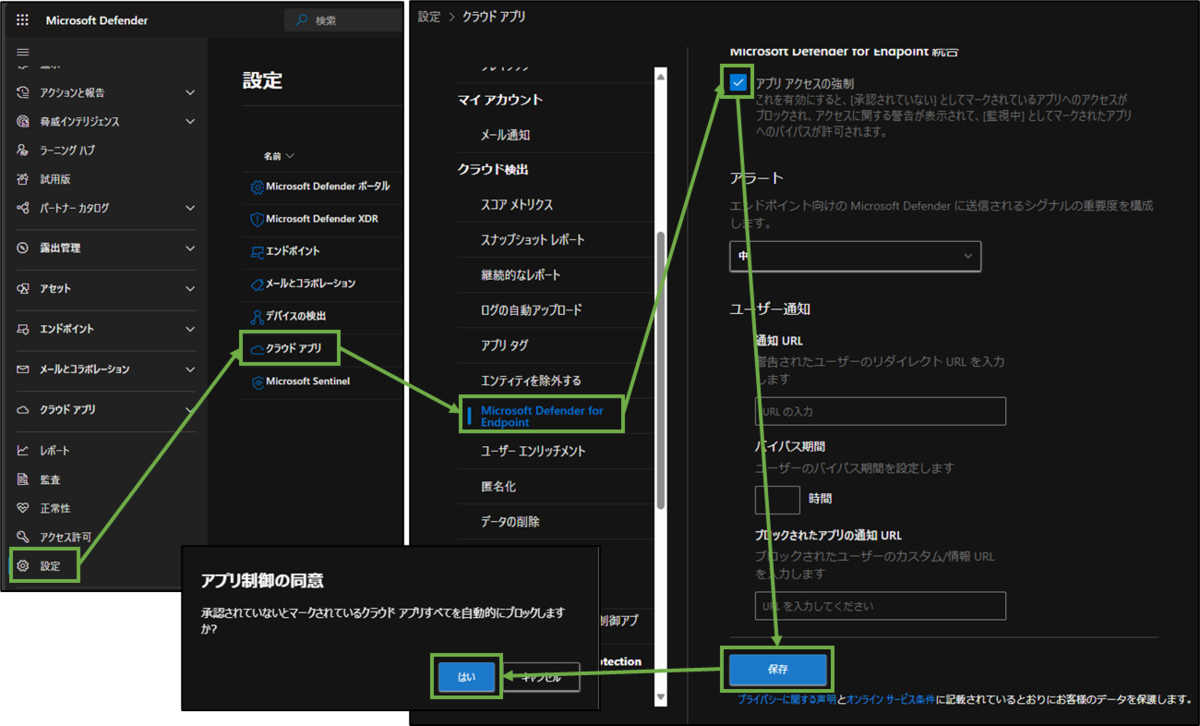Expand パートナー カタログ chevron
1200x726 pixels.
point(190,208)
